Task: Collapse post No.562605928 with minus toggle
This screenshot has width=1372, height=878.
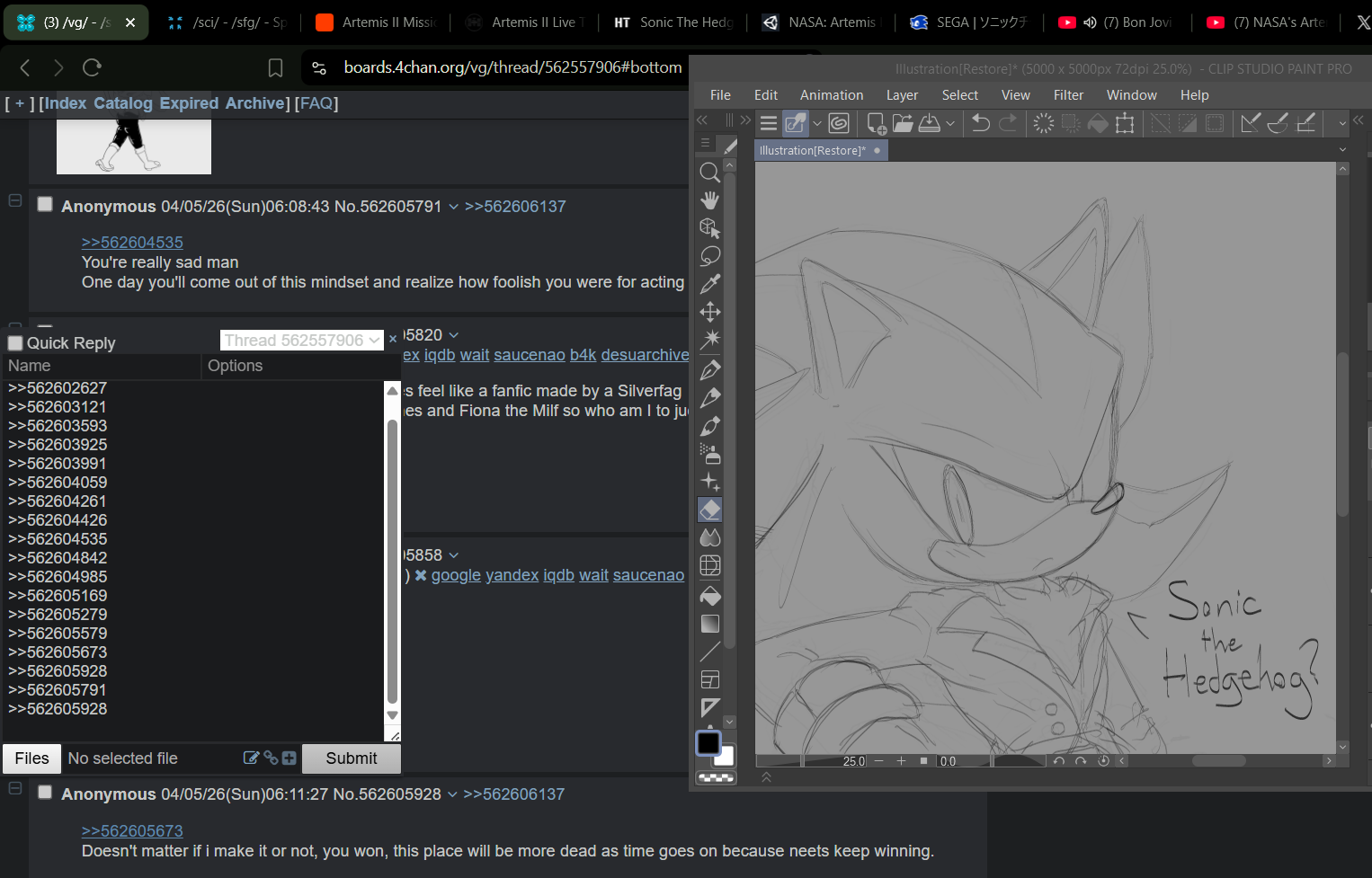Action: [x=15, y=788]
